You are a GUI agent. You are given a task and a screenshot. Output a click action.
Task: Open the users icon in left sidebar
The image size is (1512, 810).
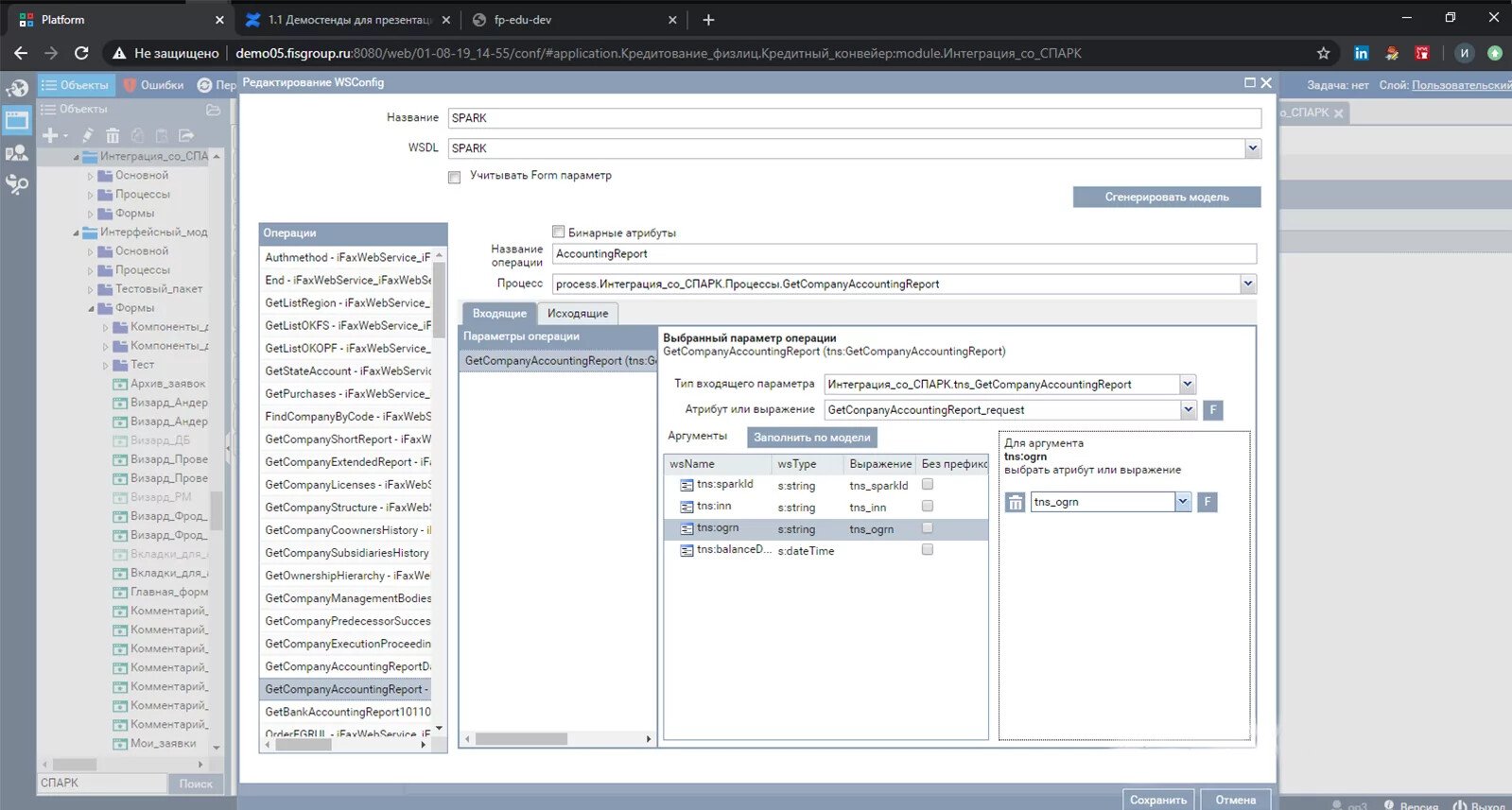coord(17,153)
